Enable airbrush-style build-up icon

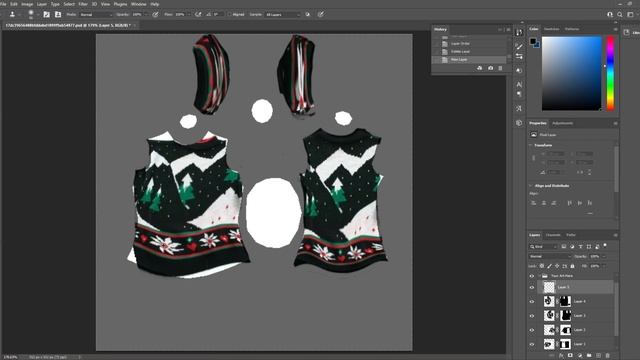click(198, 14)
